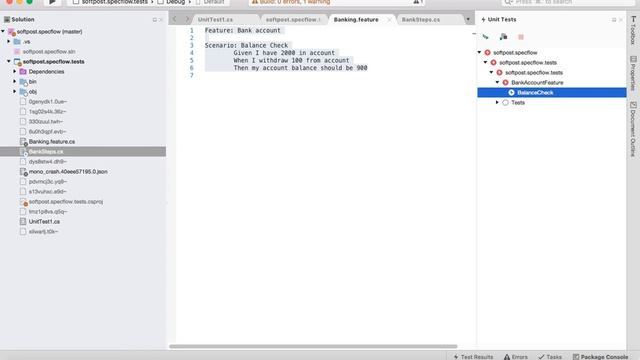Image resolution: width=640 pixels, height=360 pixels.
Task: Collapse the softpost.specflow.tests project node
Action: (9, 62)
